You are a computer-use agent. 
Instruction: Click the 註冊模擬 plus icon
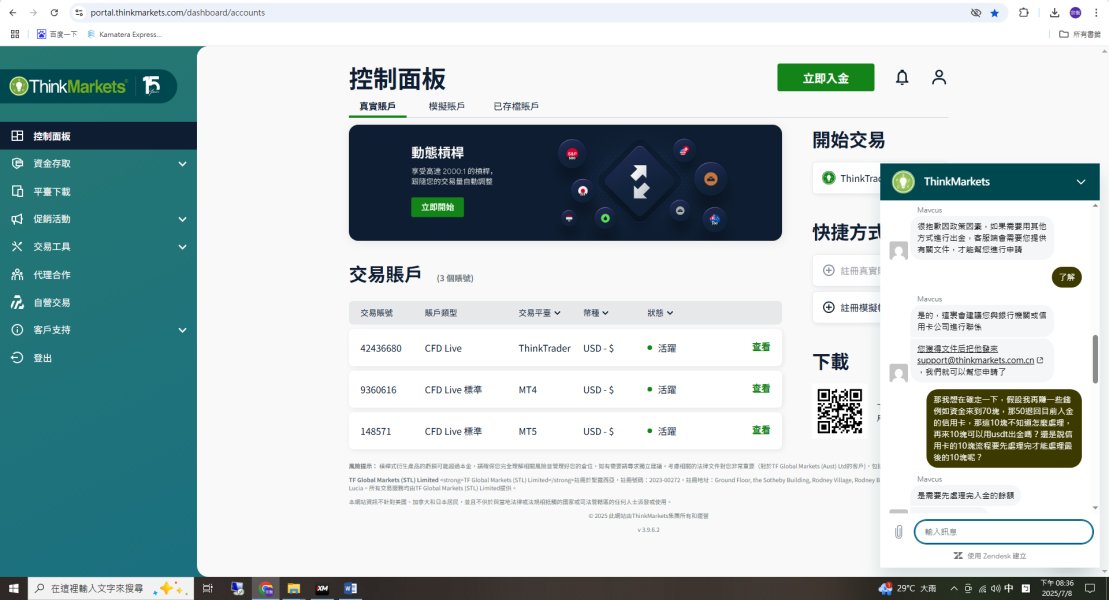[829, 307]
